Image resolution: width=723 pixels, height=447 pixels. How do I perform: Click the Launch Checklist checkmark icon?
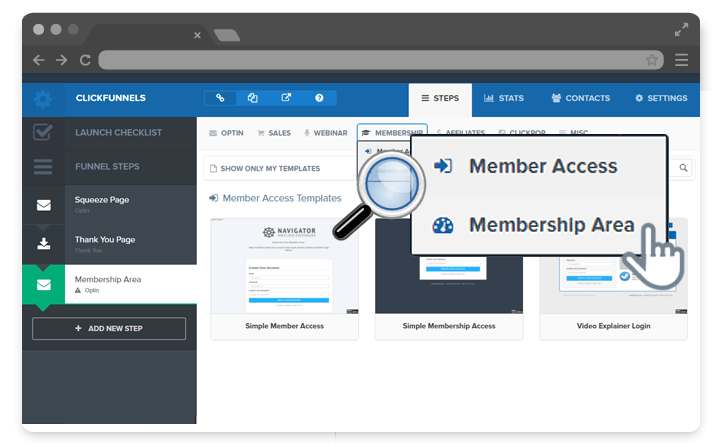point(43,132)
